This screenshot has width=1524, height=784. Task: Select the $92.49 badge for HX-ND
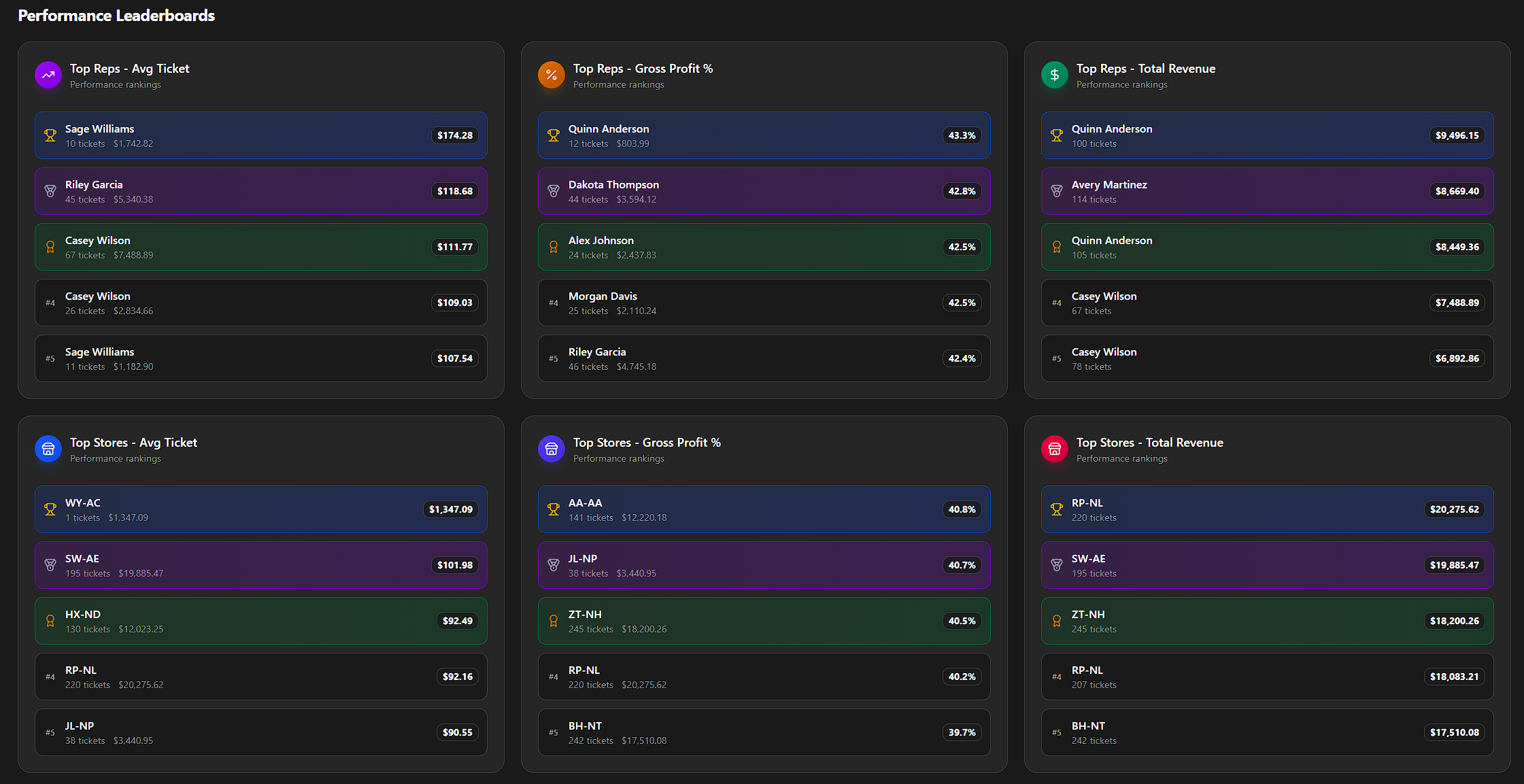coord(458,621)
